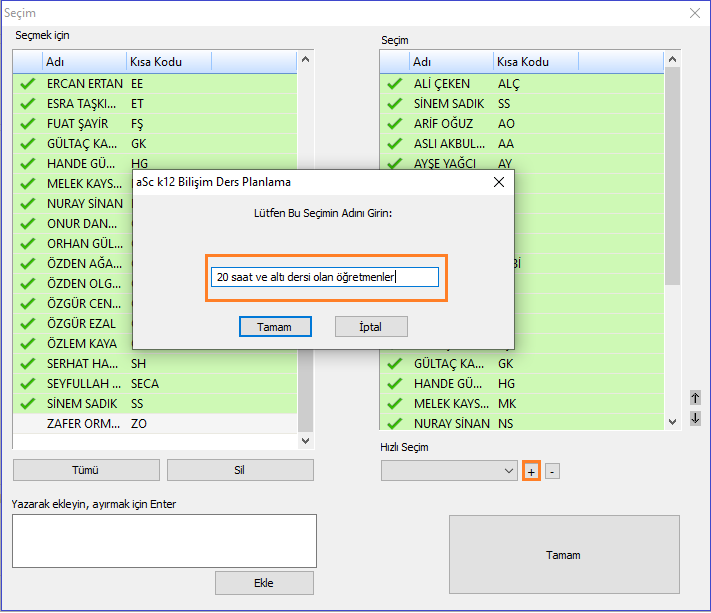
Task: Select ÖZDEN AĞA... in the left list
Action: click(x=73, y=263)
